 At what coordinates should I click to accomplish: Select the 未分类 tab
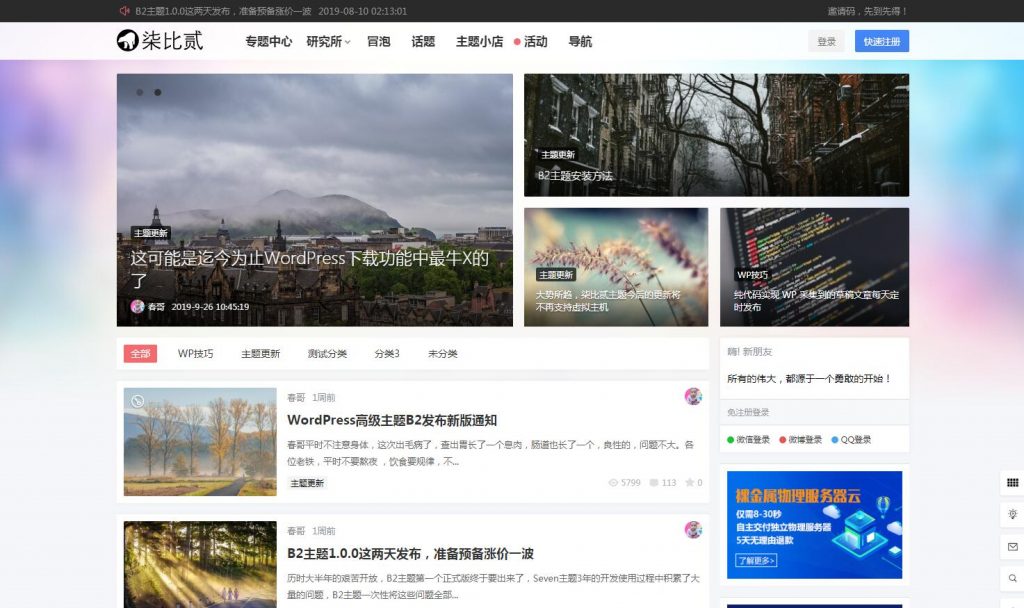[443, 353]
